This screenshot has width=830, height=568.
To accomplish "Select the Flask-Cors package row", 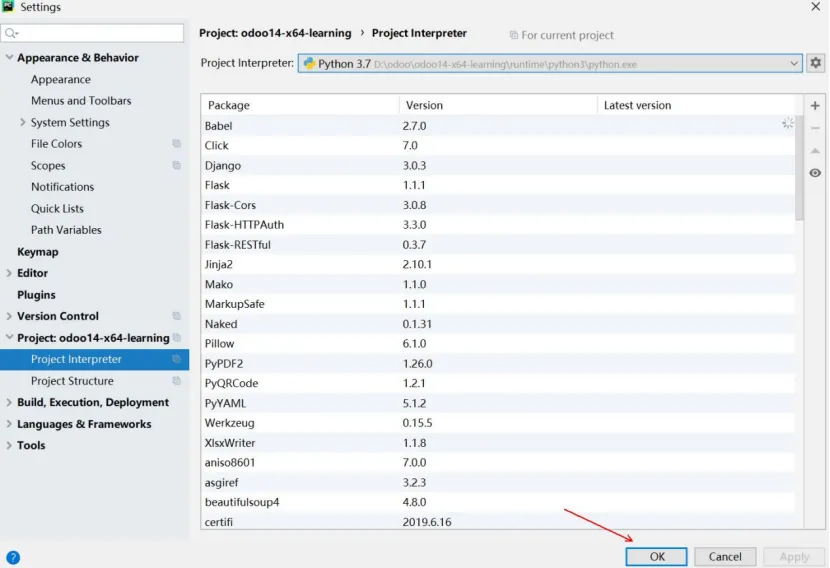I will 498,205.
